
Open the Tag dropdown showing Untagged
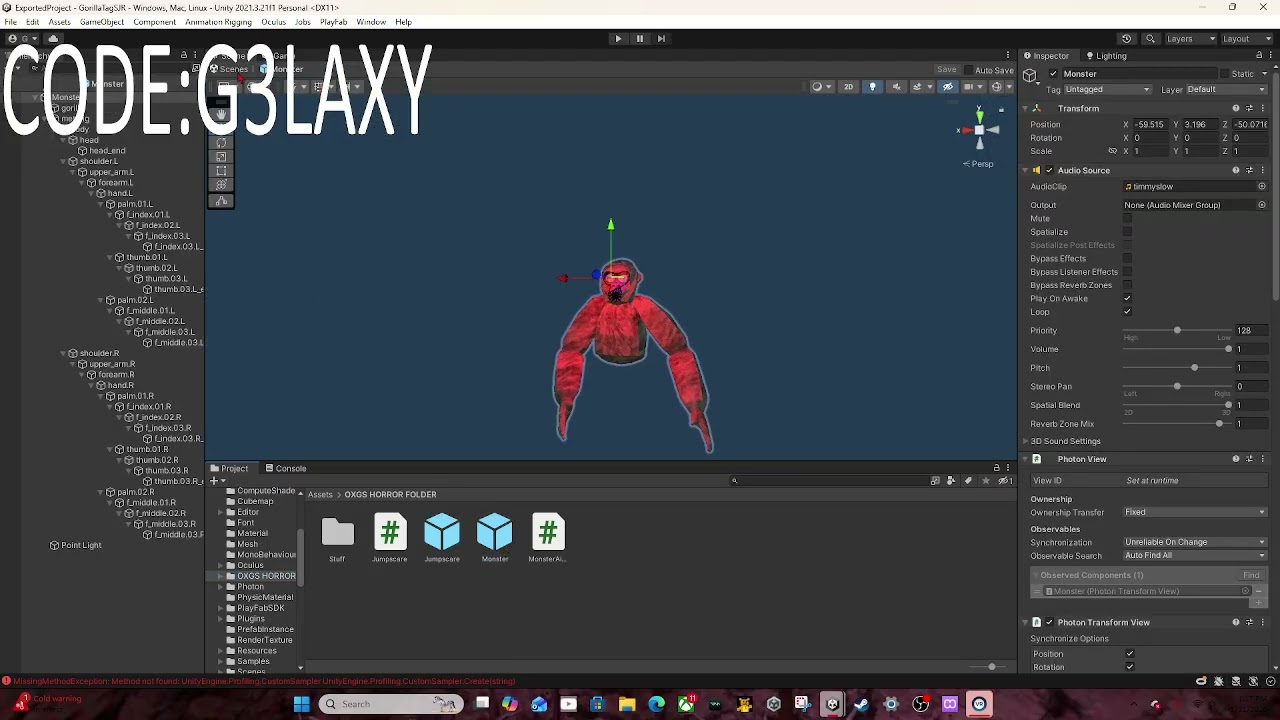point(1108,90)
